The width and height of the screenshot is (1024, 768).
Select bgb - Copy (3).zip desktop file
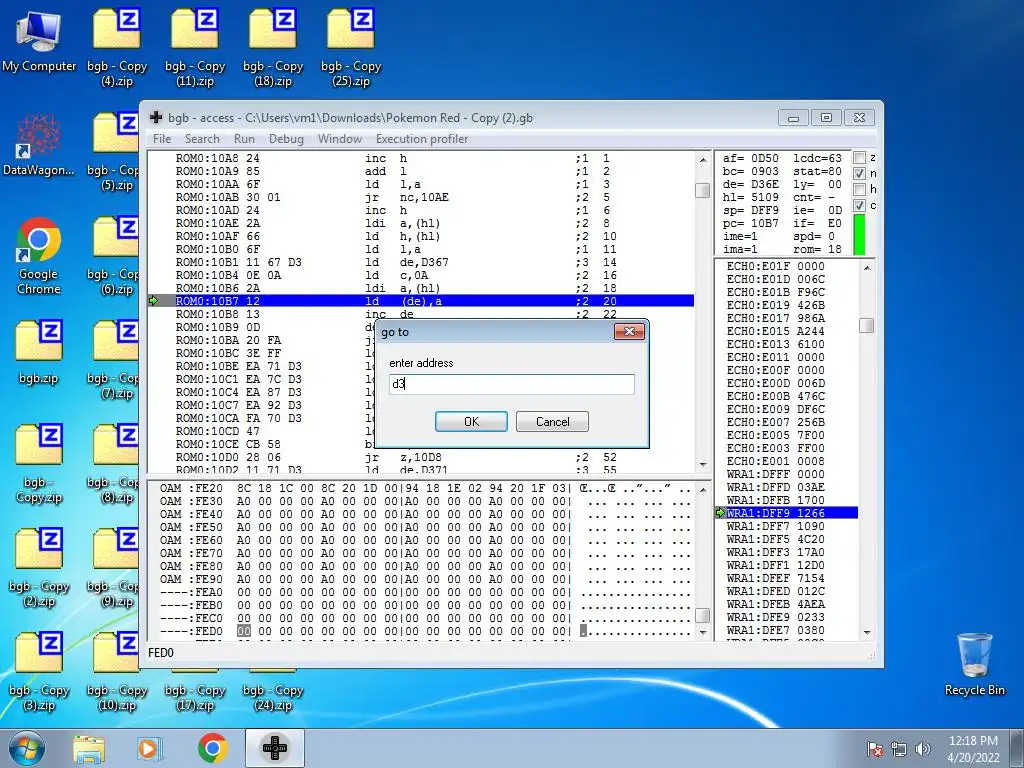(39, 673)
